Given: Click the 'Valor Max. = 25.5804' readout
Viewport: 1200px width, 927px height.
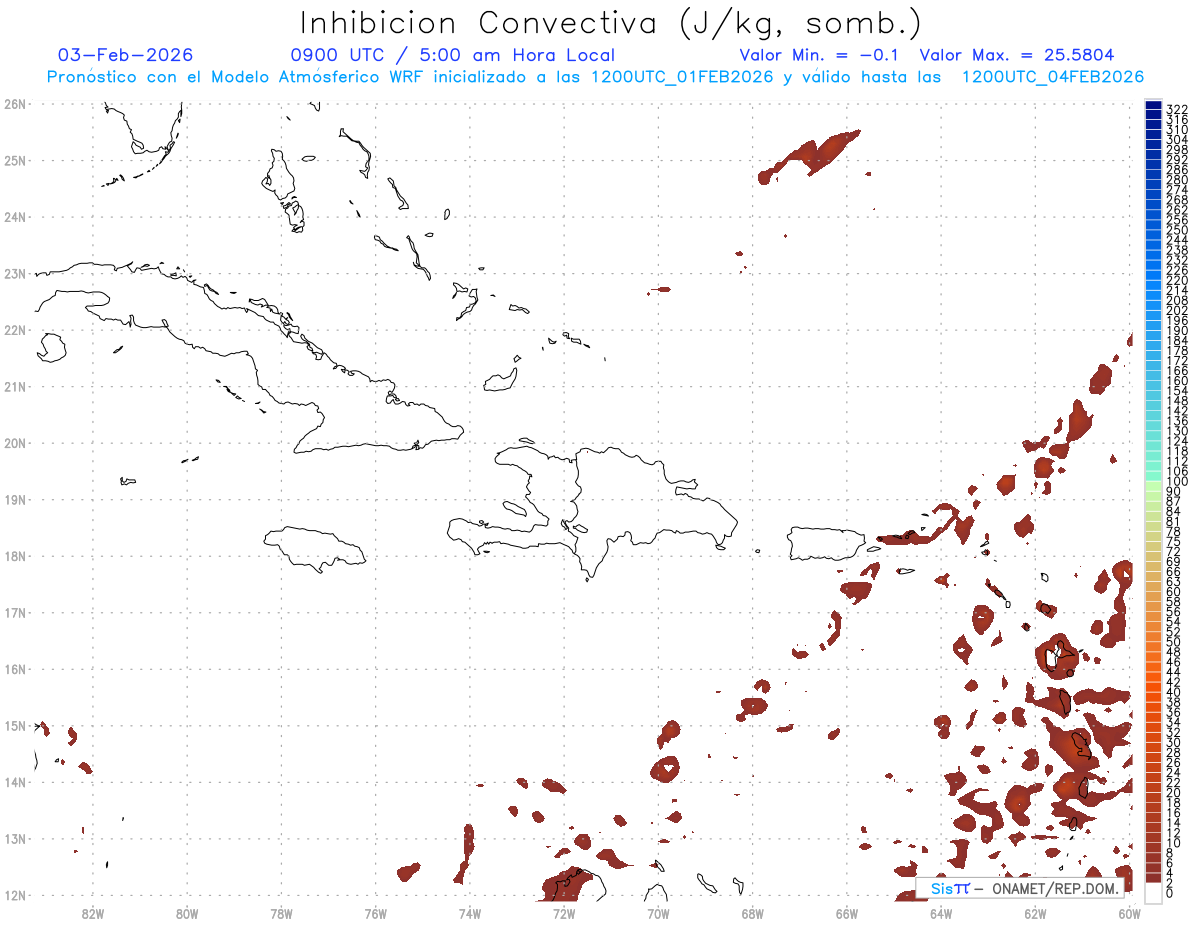Looking at the screenshot, I should tap(1017, 55).
